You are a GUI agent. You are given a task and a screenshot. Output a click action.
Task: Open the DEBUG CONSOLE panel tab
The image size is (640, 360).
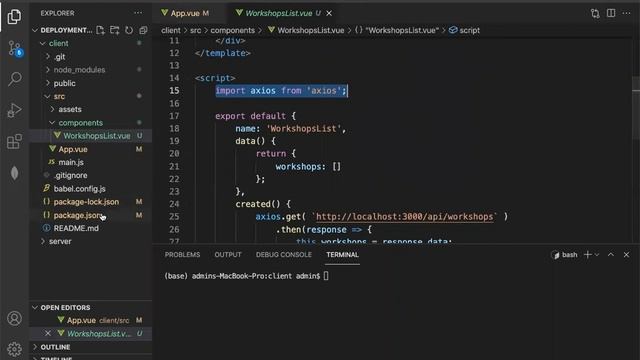pyautogui.click(x=284, y=255)
